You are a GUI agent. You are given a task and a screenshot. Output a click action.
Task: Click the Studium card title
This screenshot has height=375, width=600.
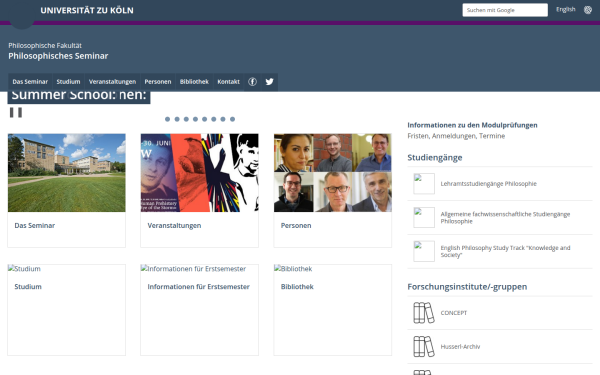pyautogui.click(x=28, y=287)
